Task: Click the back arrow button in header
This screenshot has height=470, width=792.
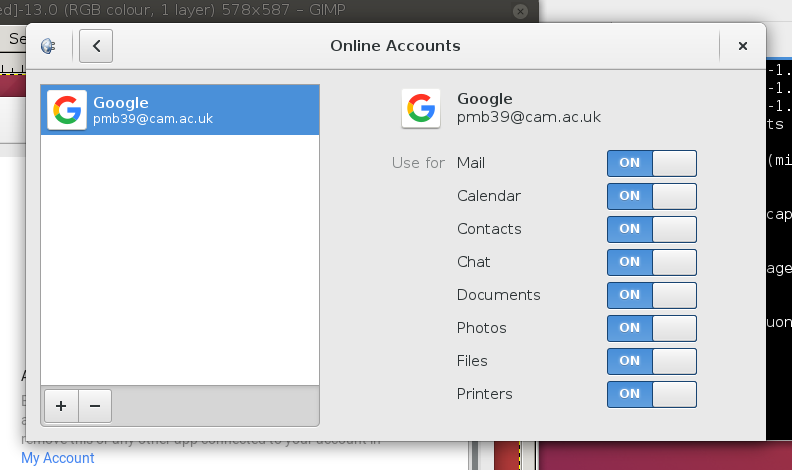Action: click(96, 46)
